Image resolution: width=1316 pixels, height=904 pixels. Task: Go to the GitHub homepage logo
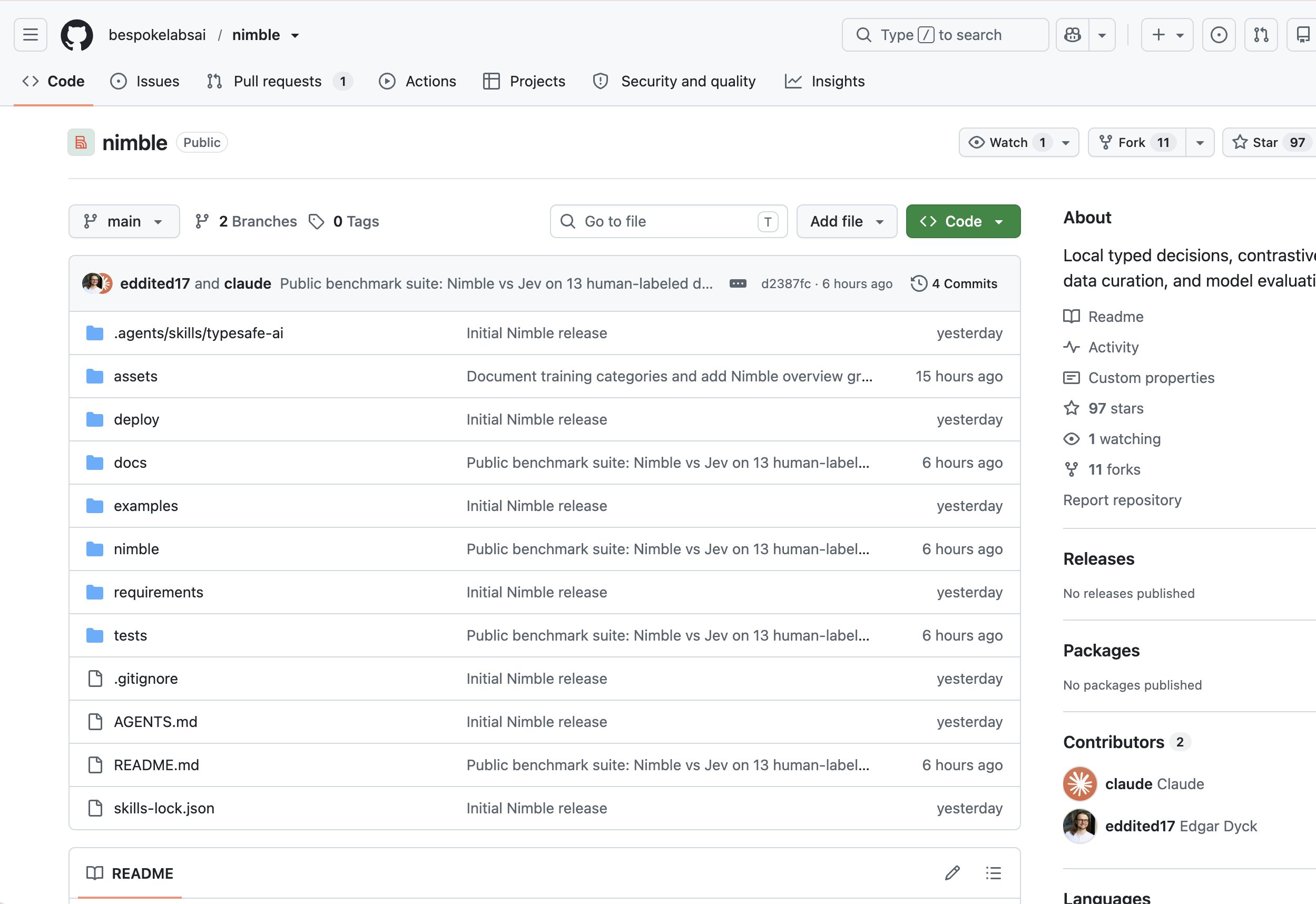pos(77,35)
